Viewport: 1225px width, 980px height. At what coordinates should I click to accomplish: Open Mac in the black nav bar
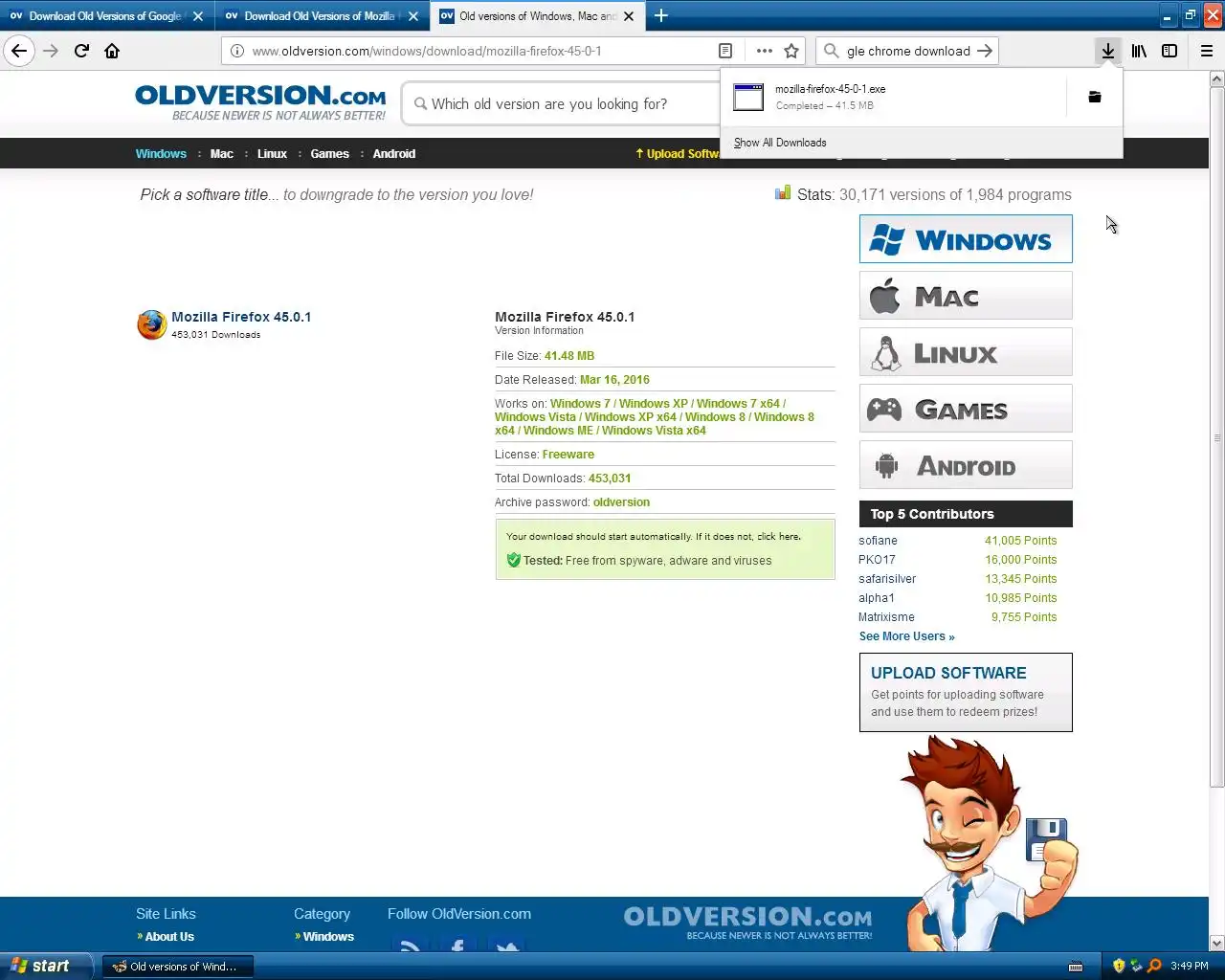pyautogui.click(x=222, y=153)
